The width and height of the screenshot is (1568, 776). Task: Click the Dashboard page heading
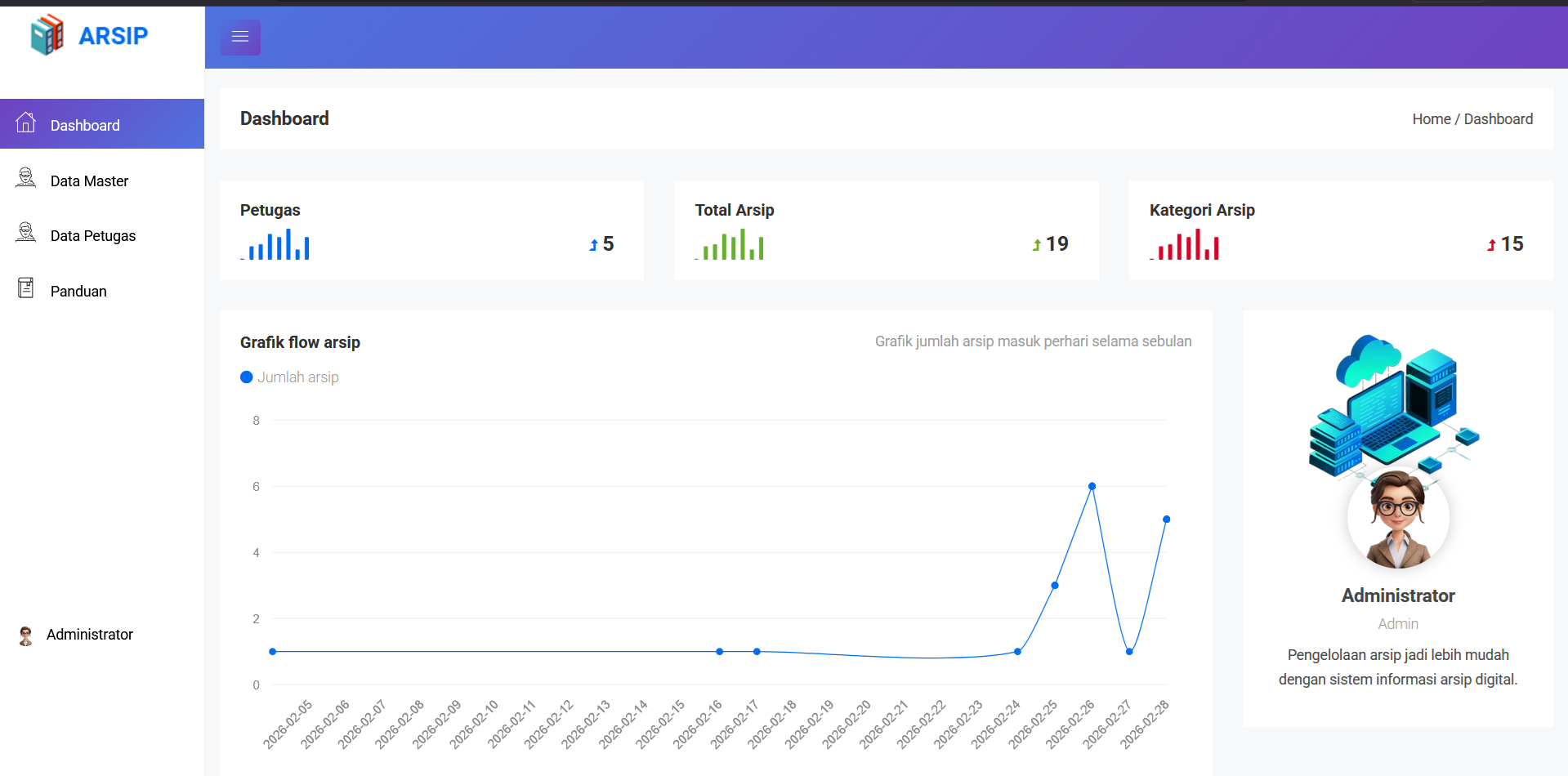(x=284, y=118)
